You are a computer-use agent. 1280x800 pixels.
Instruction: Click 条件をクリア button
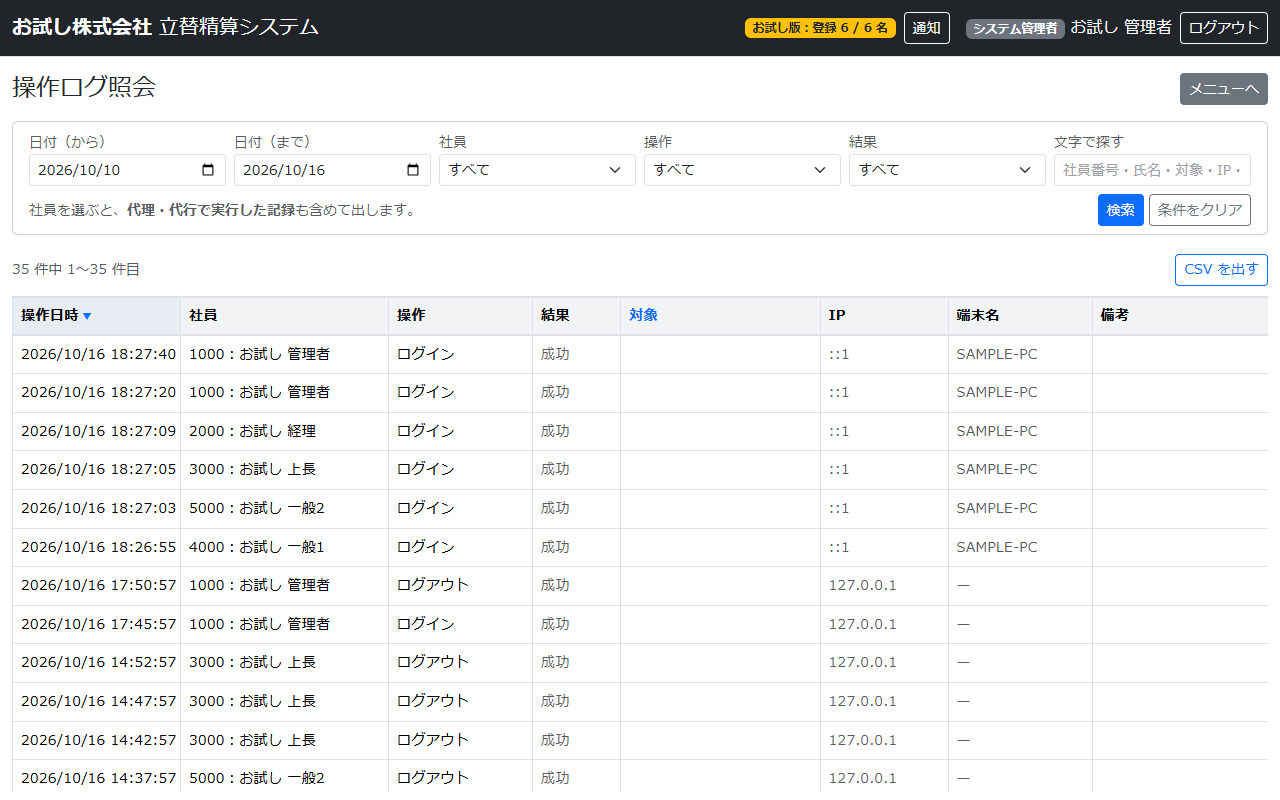[x=1199, y=210]
